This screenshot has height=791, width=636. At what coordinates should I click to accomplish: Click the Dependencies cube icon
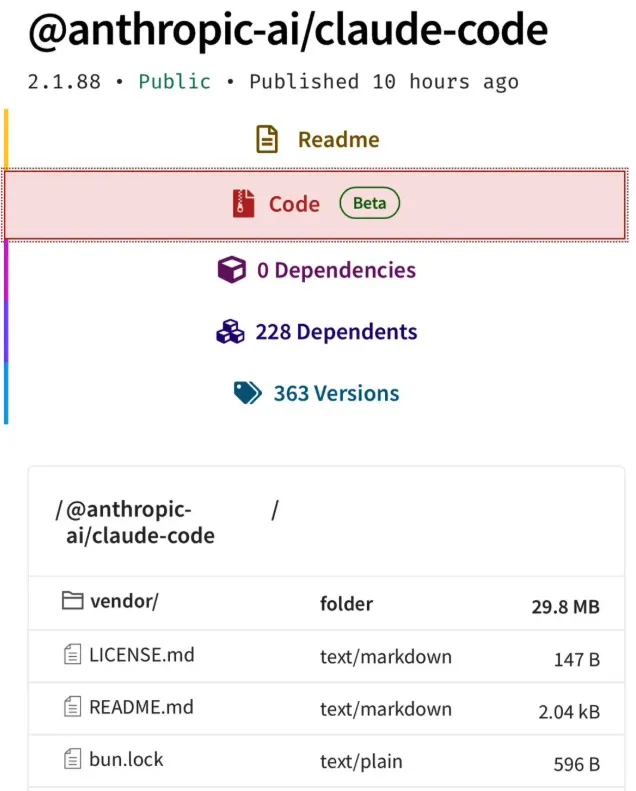pos(232,270)
